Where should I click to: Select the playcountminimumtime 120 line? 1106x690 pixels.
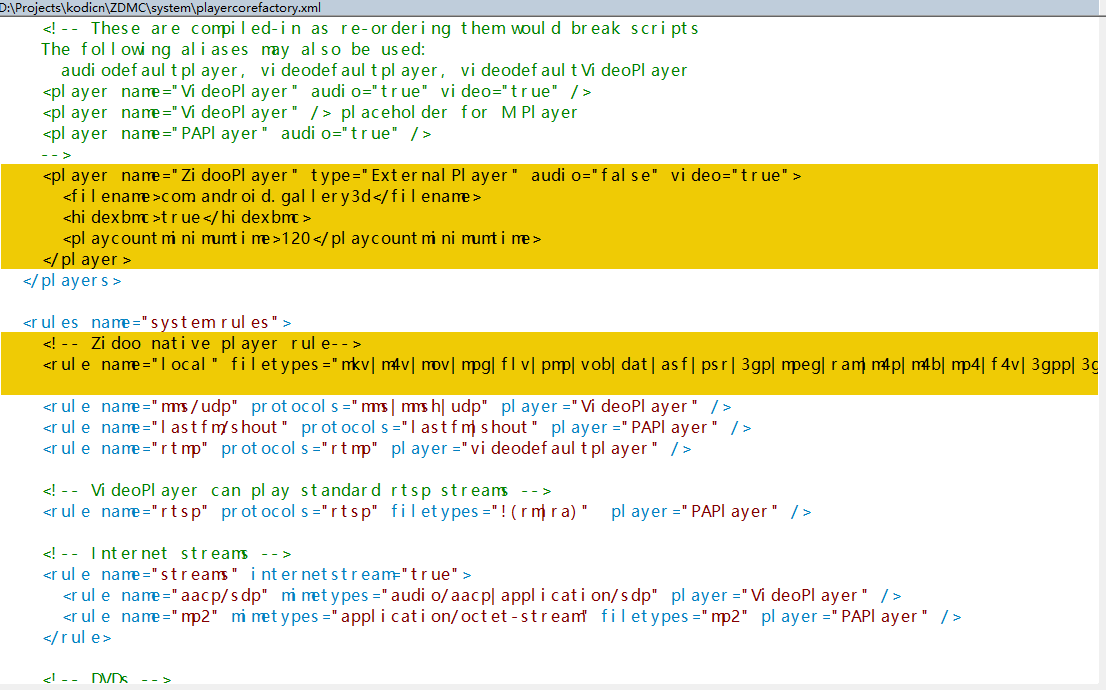click(301, 239)
